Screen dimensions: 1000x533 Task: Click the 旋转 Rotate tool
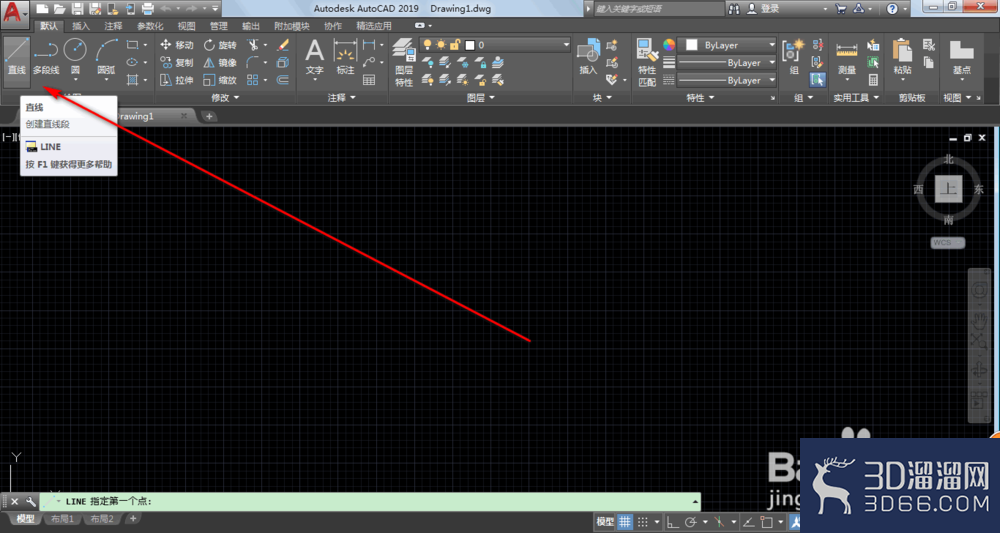point(220,45)
